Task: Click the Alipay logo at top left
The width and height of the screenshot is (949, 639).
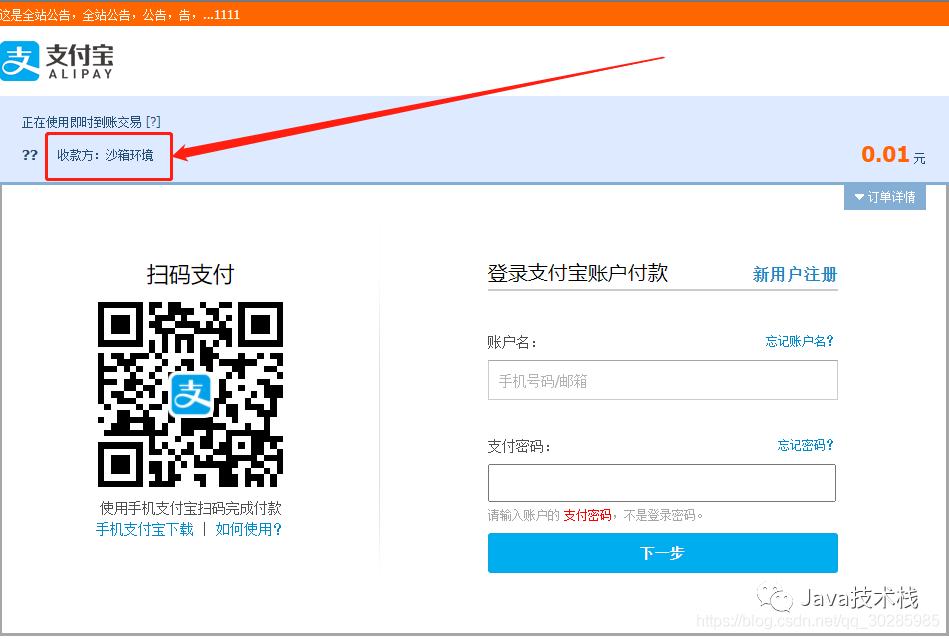Action: click(x=57, y=60)
